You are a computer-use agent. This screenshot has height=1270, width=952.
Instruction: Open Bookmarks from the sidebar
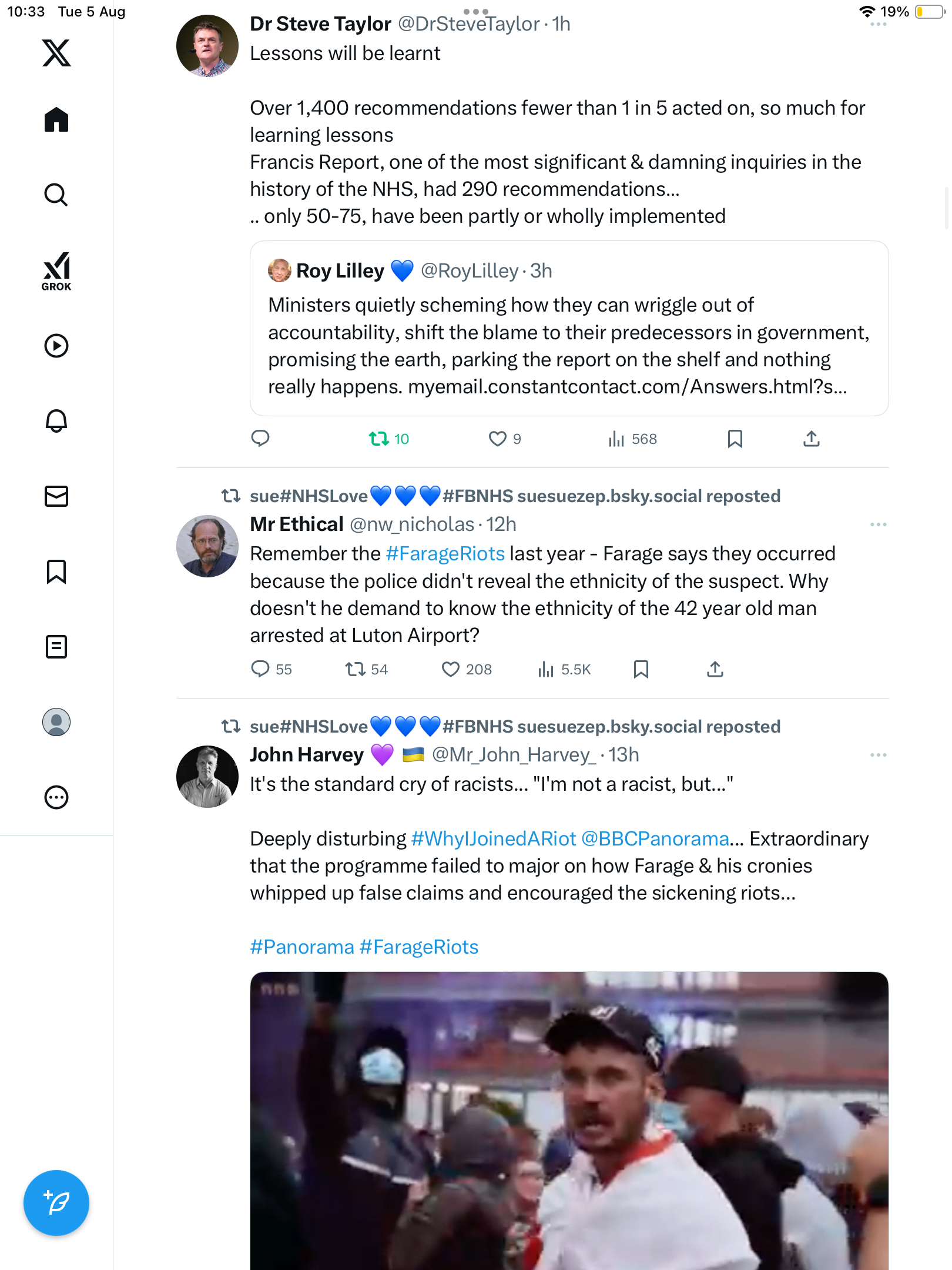[56, 571]
